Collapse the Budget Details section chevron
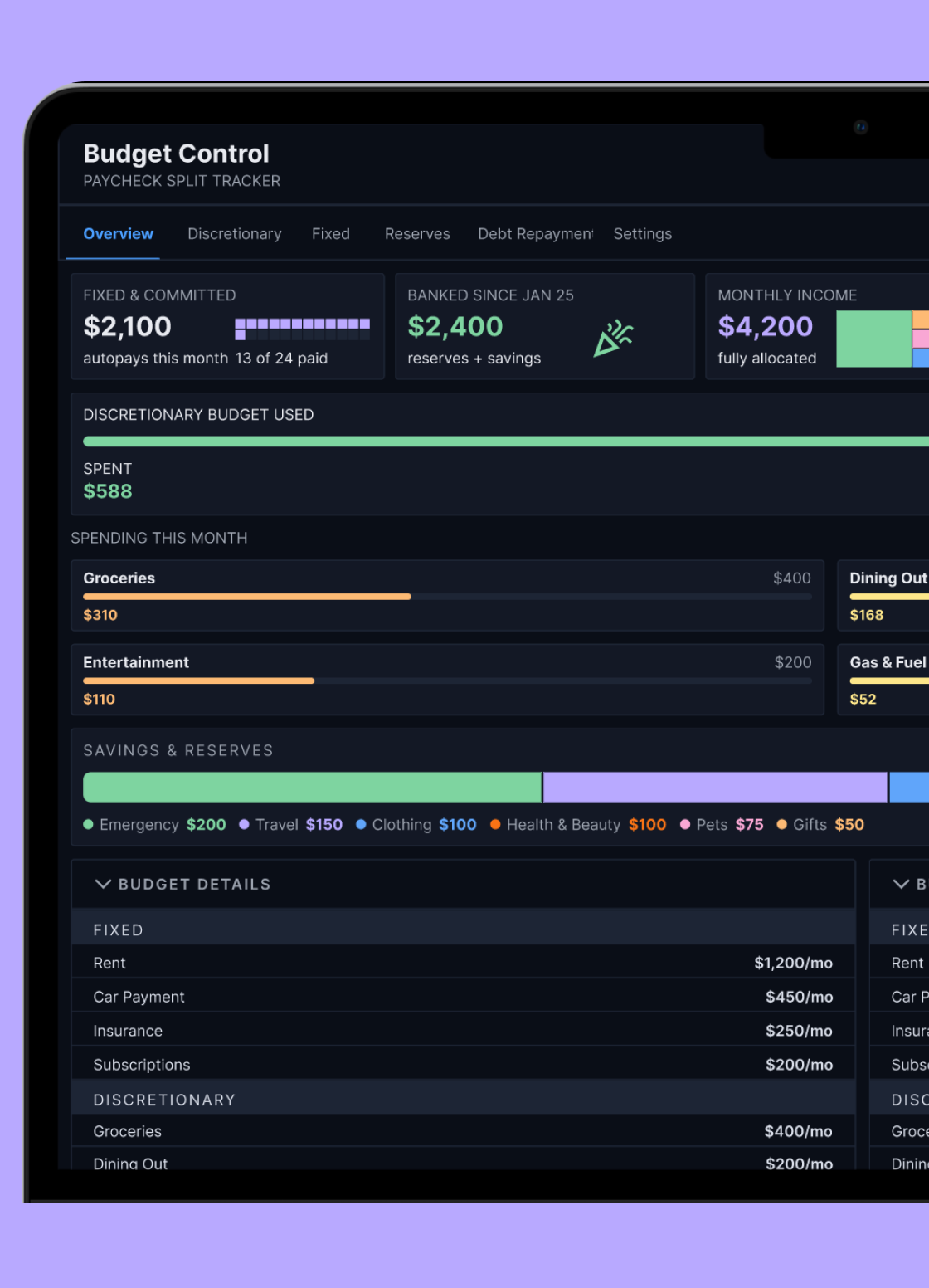The image size is (929, 1288). click(103, 884)
